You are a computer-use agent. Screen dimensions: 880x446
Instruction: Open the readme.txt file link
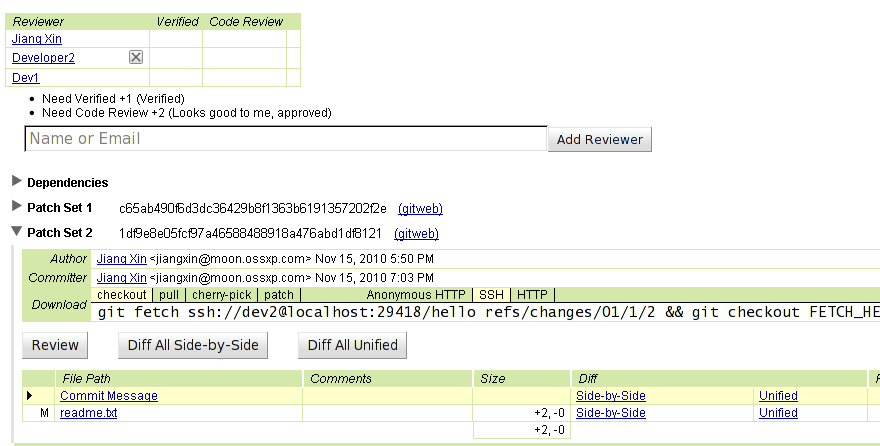pos(89,413)
